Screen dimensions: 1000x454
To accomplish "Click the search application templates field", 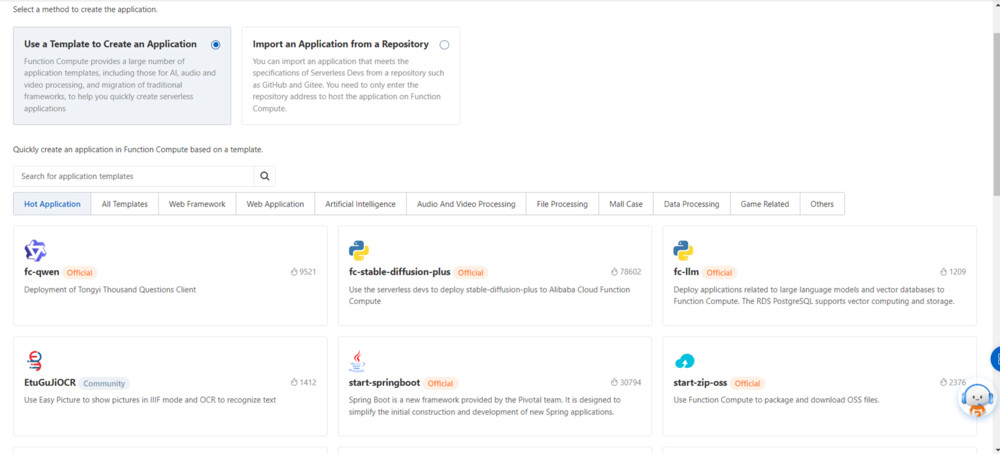I will click(133, 176).
